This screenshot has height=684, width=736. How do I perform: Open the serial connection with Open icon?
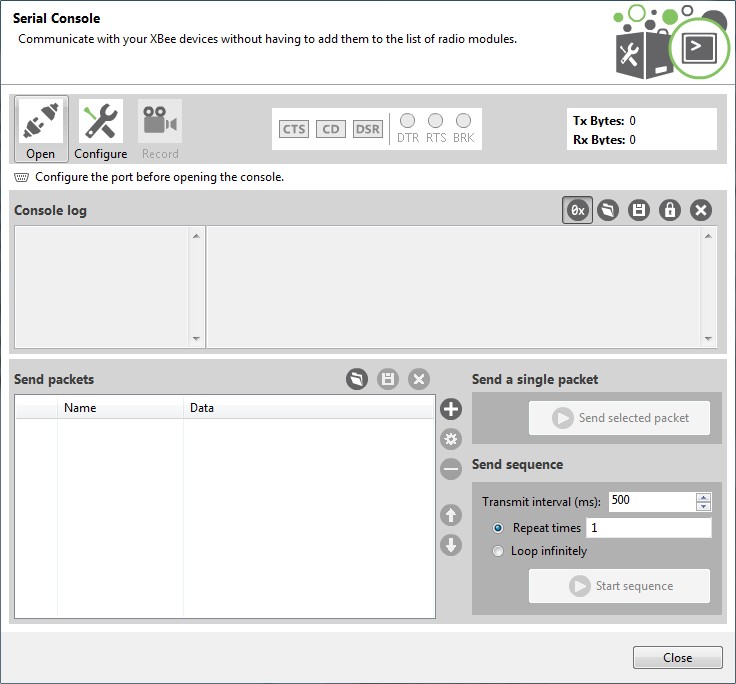[41, 129]
